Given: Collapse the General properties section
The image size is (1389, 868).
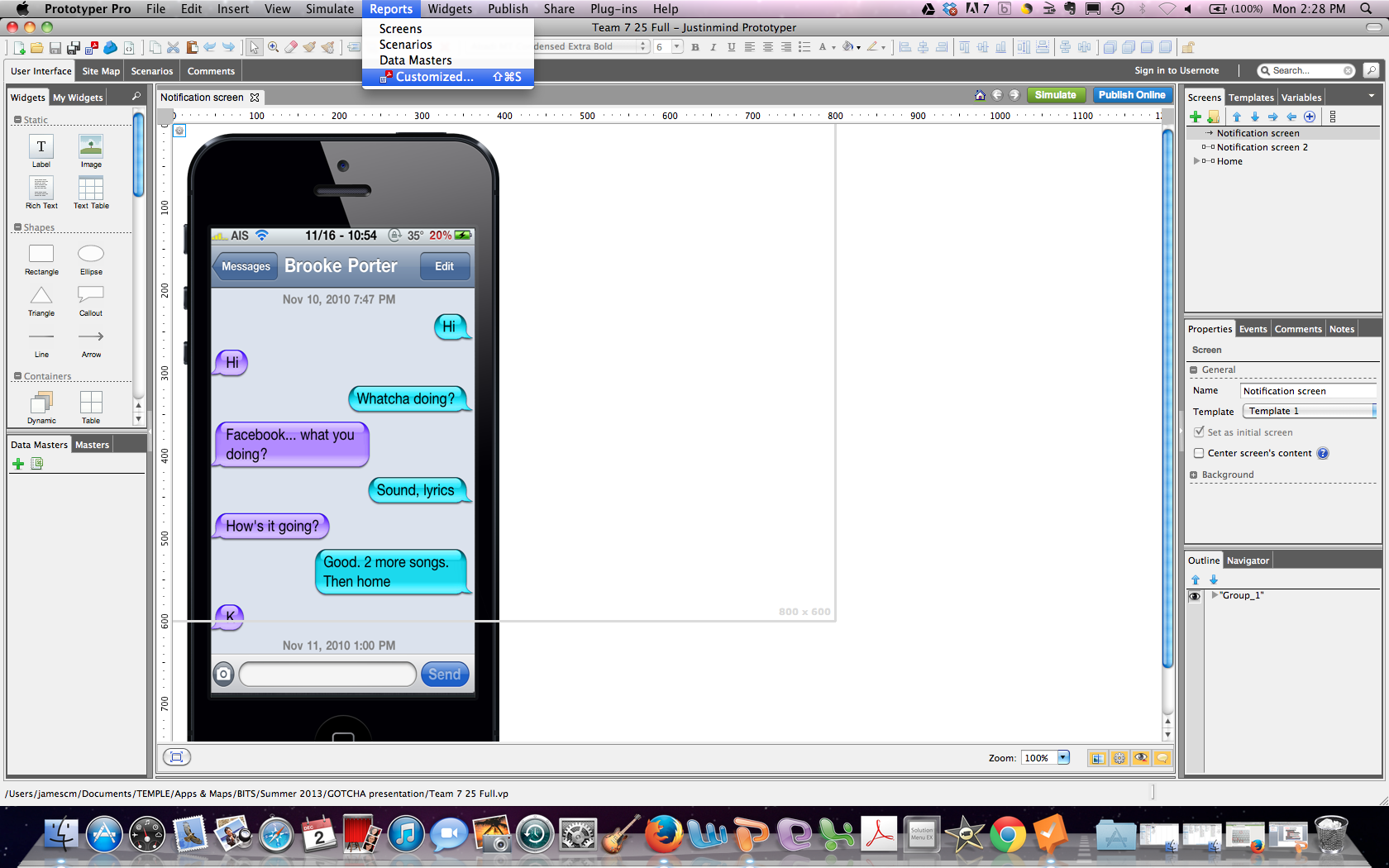Looking at the screenshot, I should (1193, 370).
